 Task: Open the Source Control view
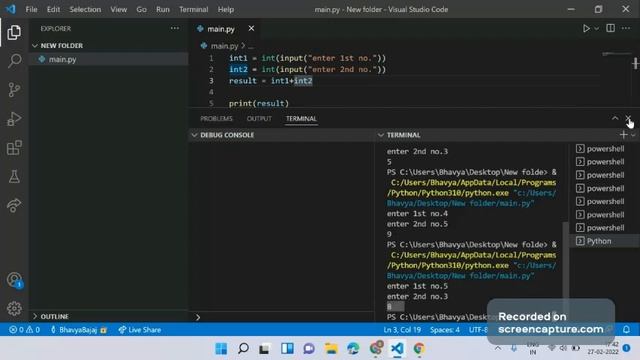pyautogui.click(x=14, y=89)
